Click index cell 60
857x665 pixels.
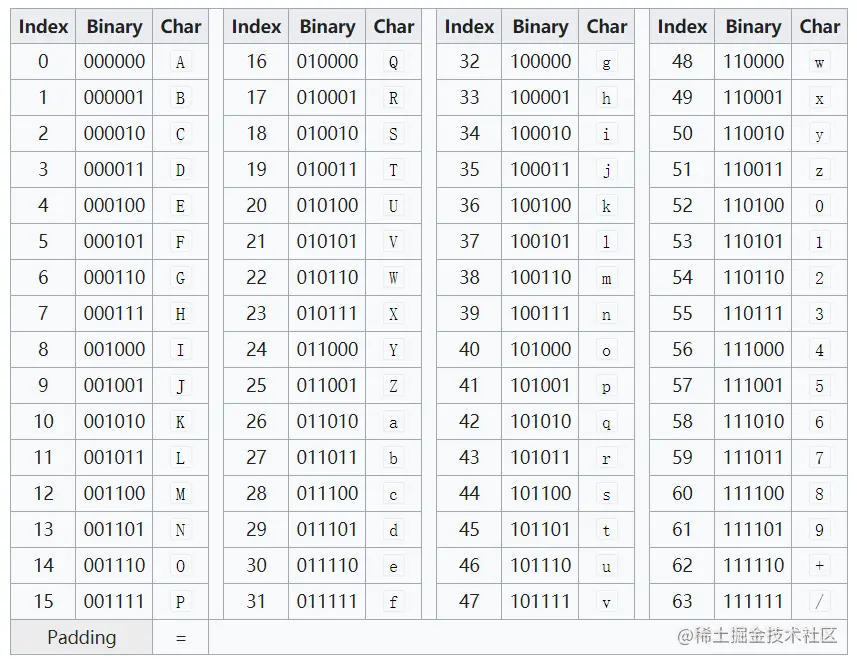682,493
